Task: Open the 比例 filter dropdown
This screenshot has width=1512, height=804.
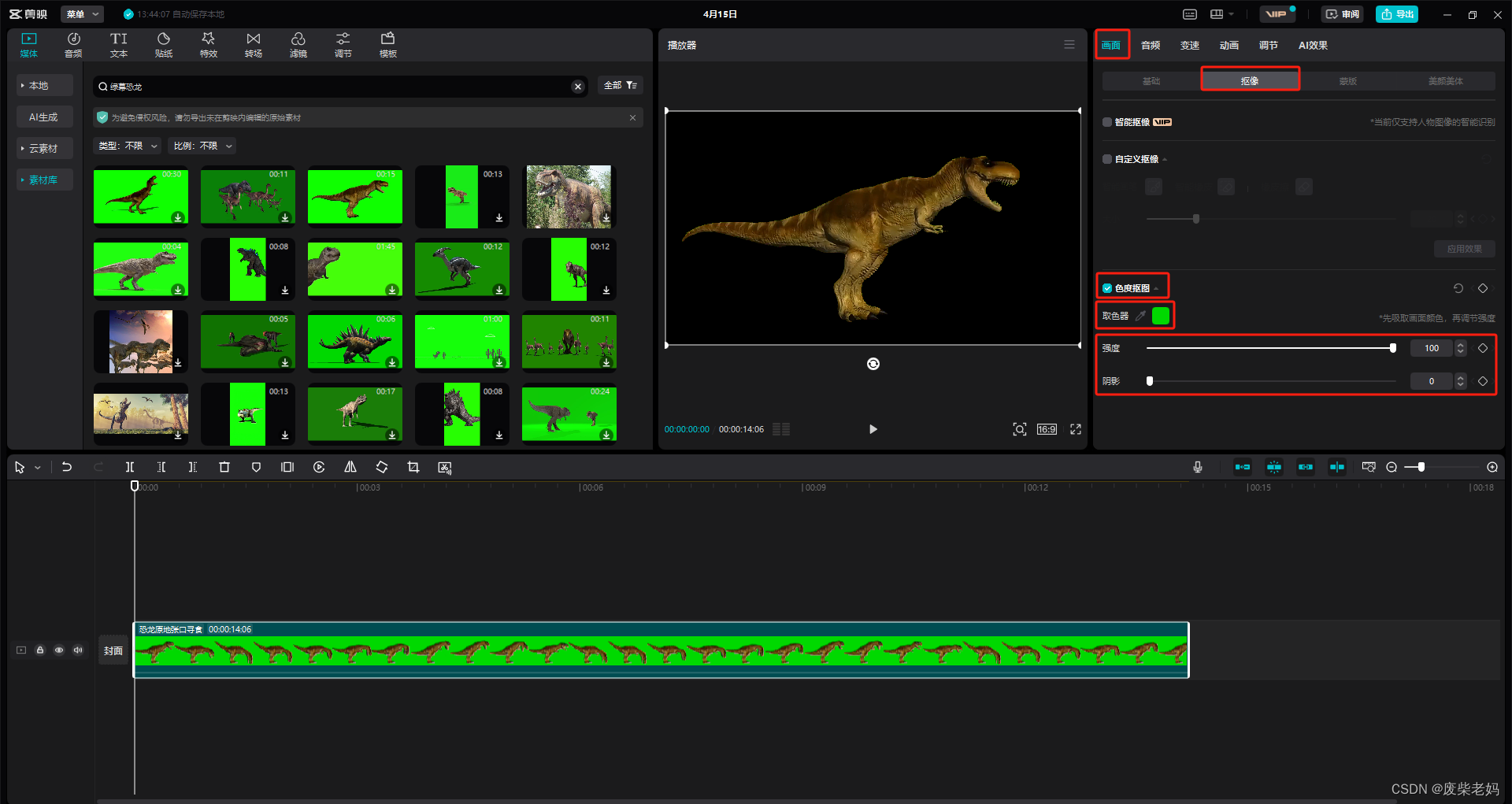Action: point(202,146)
